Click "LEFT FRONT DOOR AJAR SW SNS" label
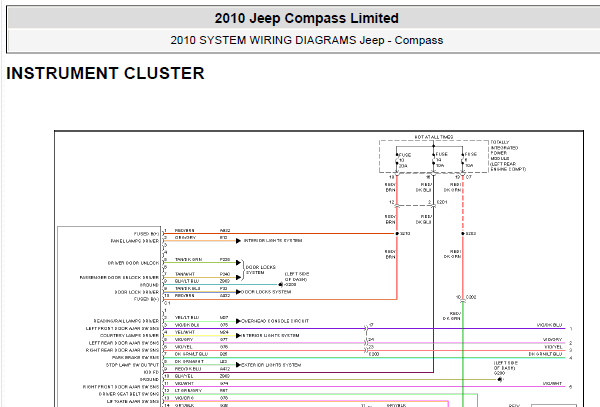Screen dimensions: 600x407 (122, 329)
